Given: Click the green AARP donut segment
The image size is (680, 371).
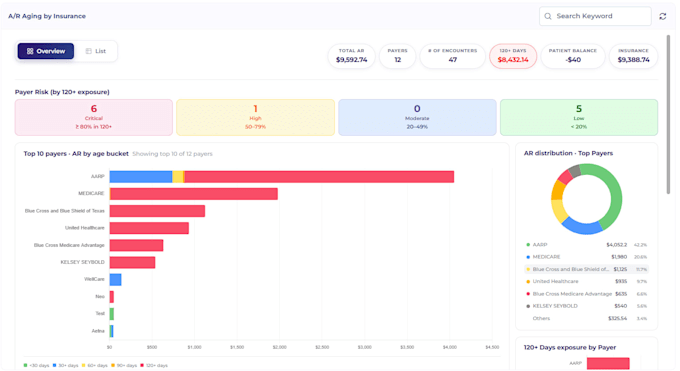Looking at the screenshot, I should [615, 195].
